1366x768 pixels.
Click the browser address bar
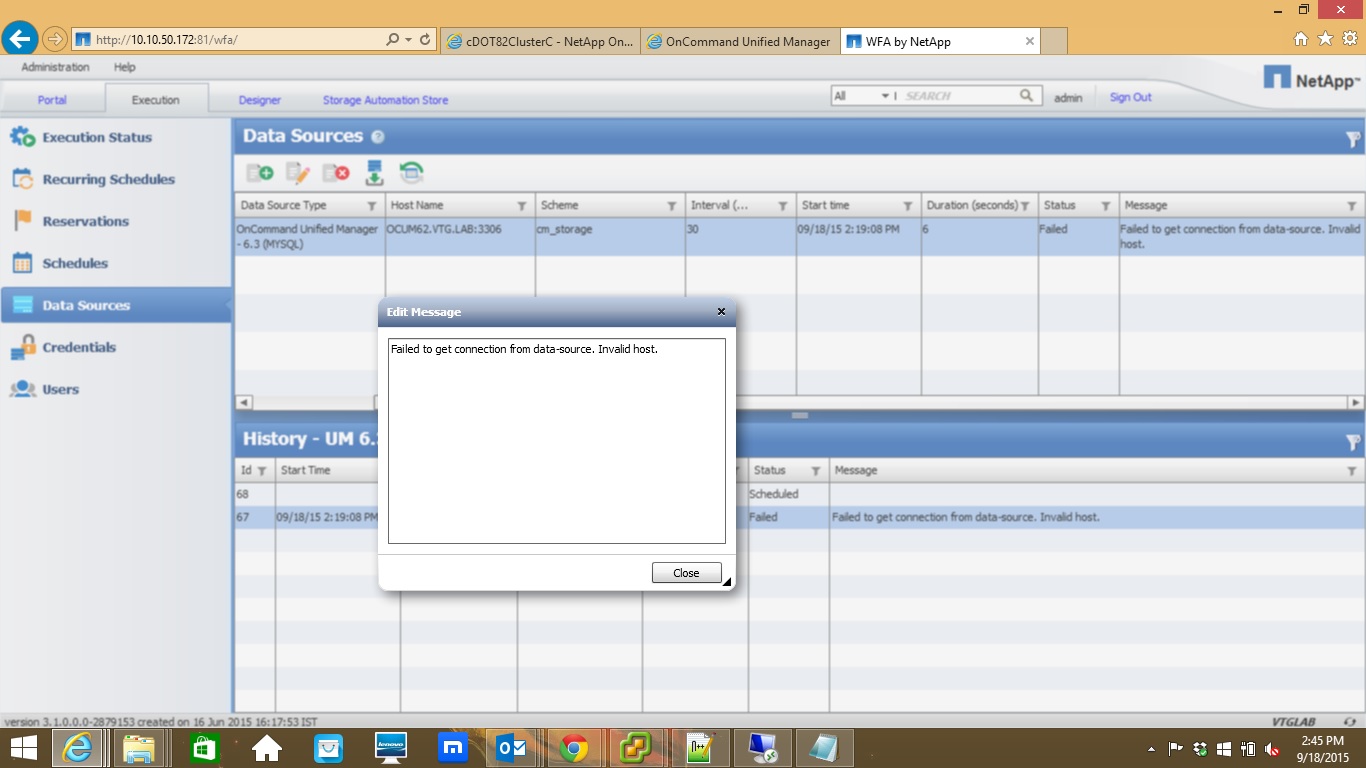click(228, 40)
